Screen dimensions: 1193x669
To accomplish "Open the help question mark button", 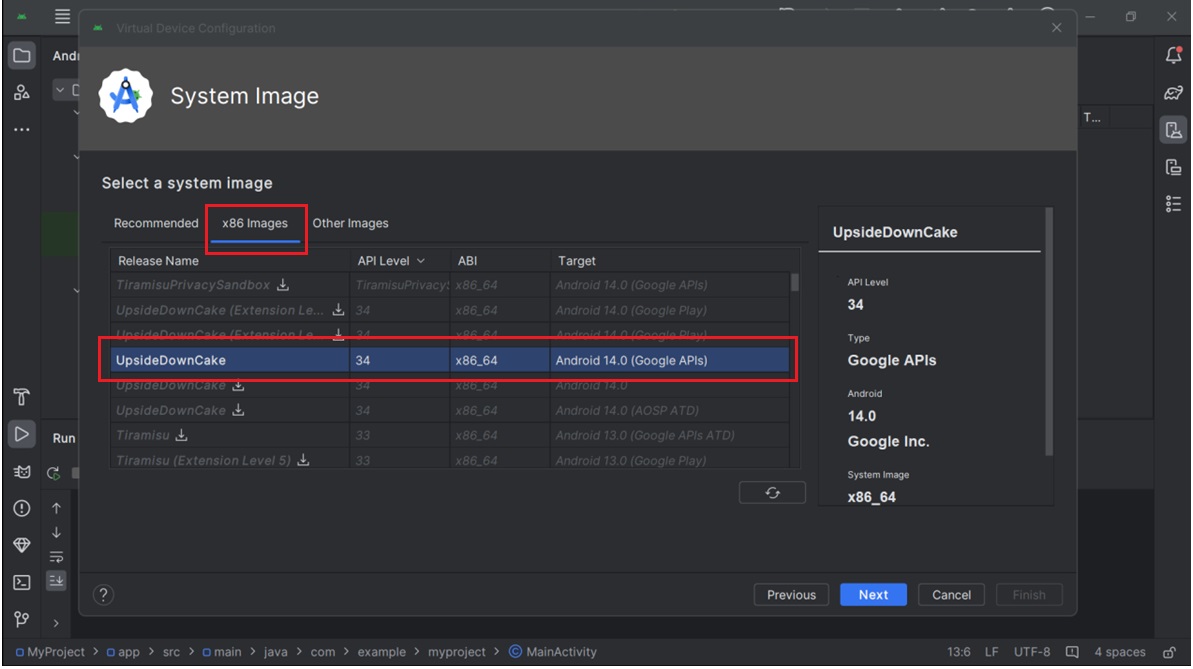I will click(103, 594).
